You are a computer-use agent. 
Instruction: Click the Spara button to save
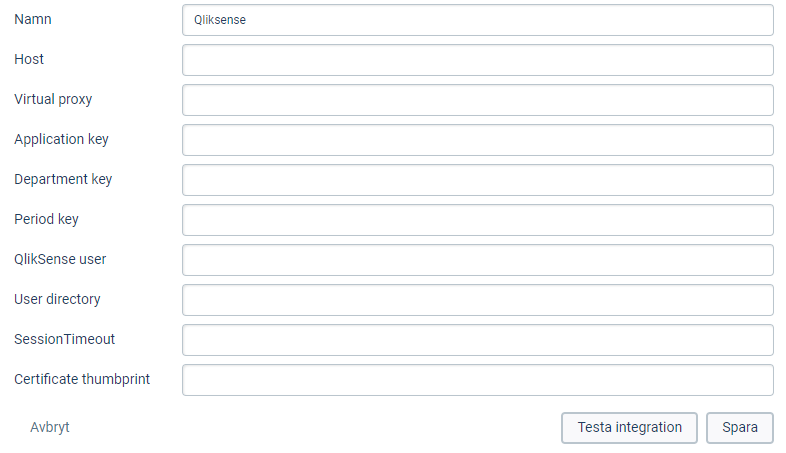[740, 428]
